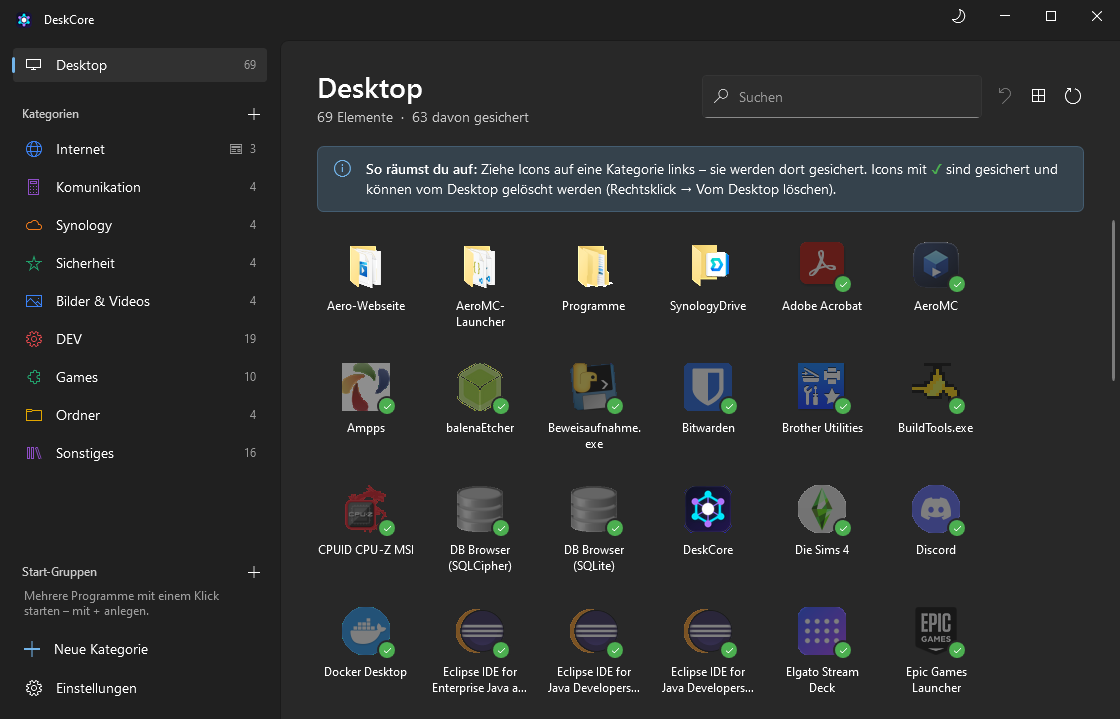Click the 'Desktop' page heading
Viewport: 1120px width, 719px height.
[370, 89]
